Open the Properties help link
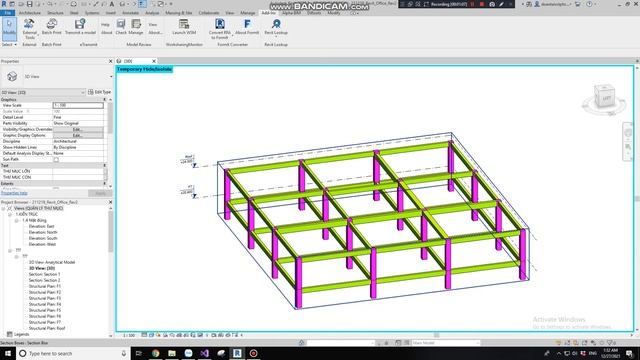The image size is (640, 360). [14, 193]
